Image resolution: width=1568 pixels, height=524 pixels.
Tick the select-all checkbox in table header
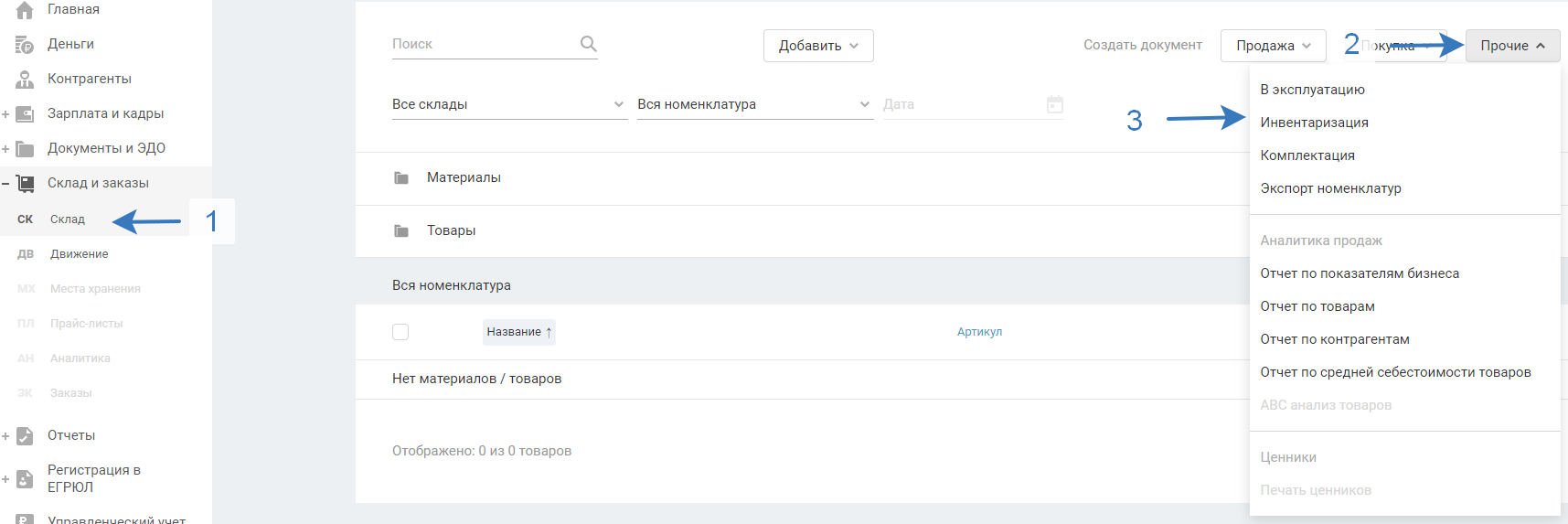point(400,332)
